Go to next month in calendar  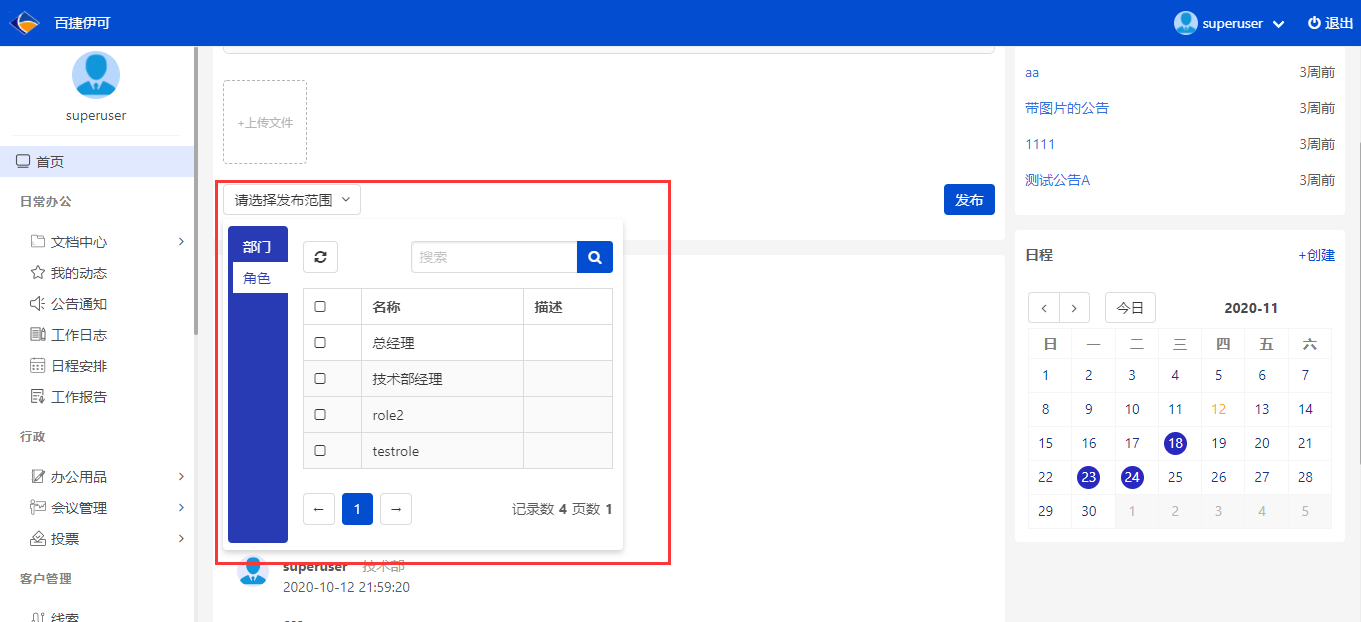1075,308
